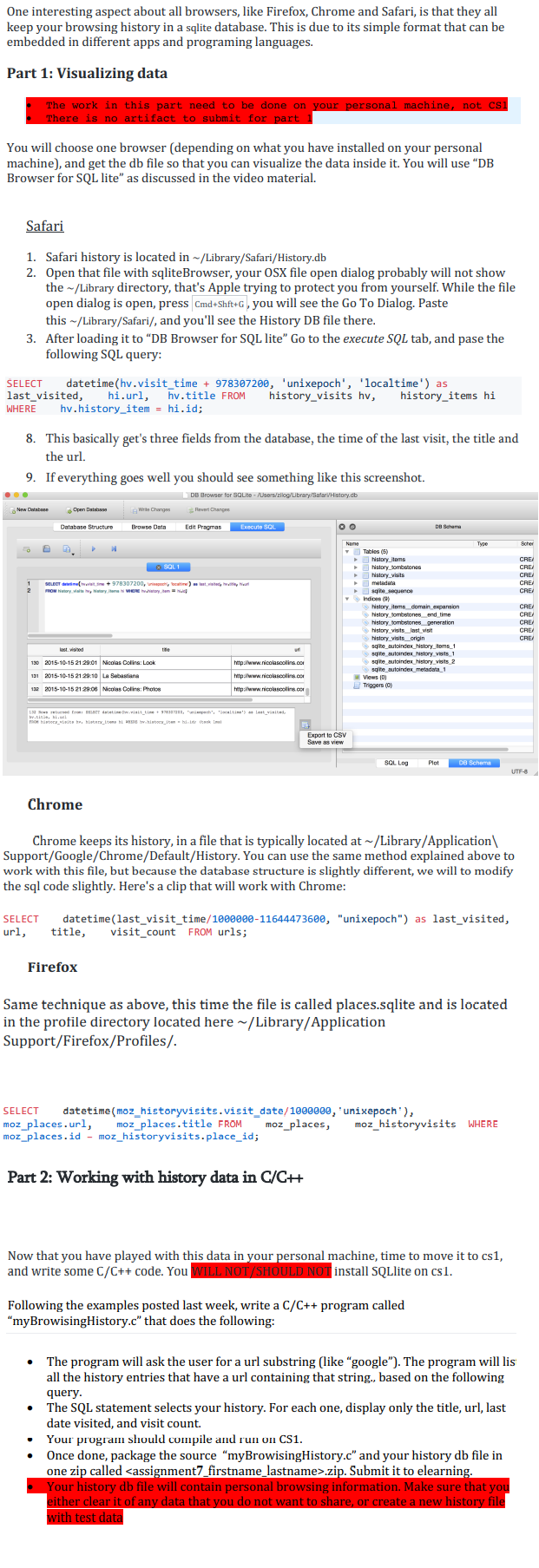Click Open Database toolbar button
The height and width of the screenshot is (1568, 539).
(x=86, y=510)
